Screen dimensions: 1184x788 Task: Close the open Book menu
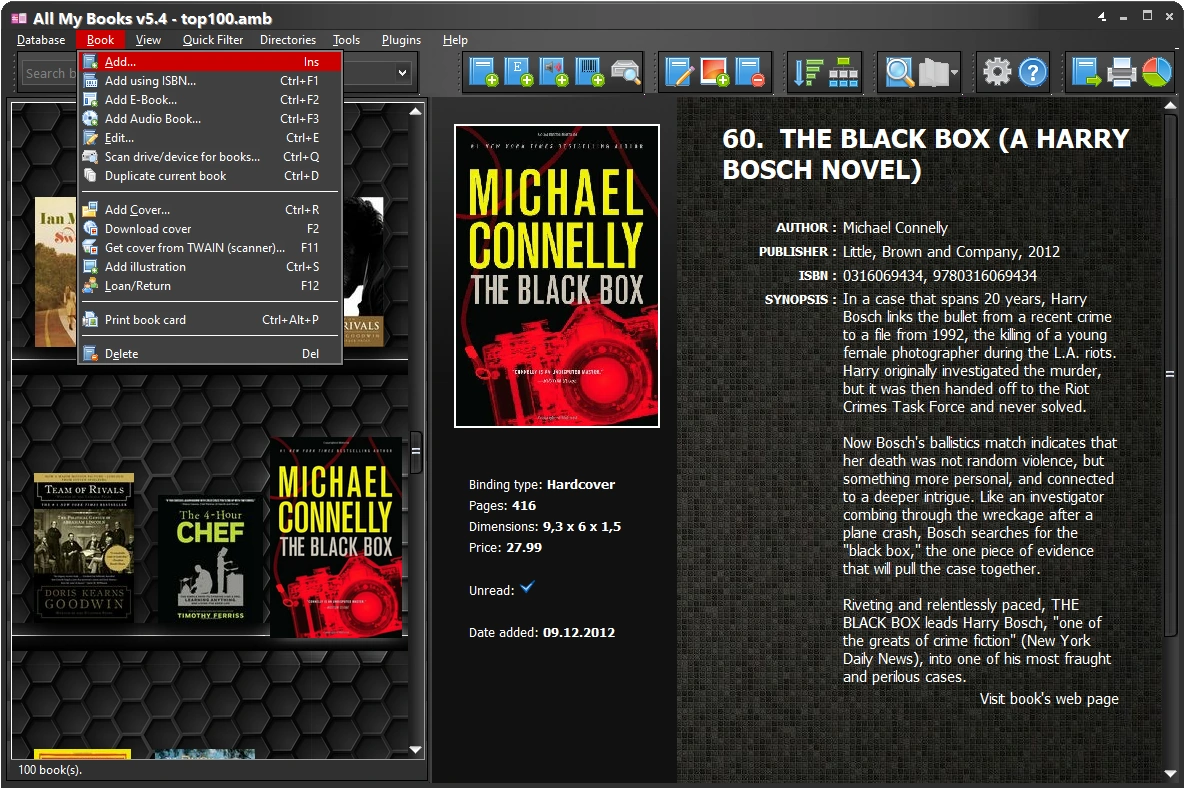tap(100, 40)
